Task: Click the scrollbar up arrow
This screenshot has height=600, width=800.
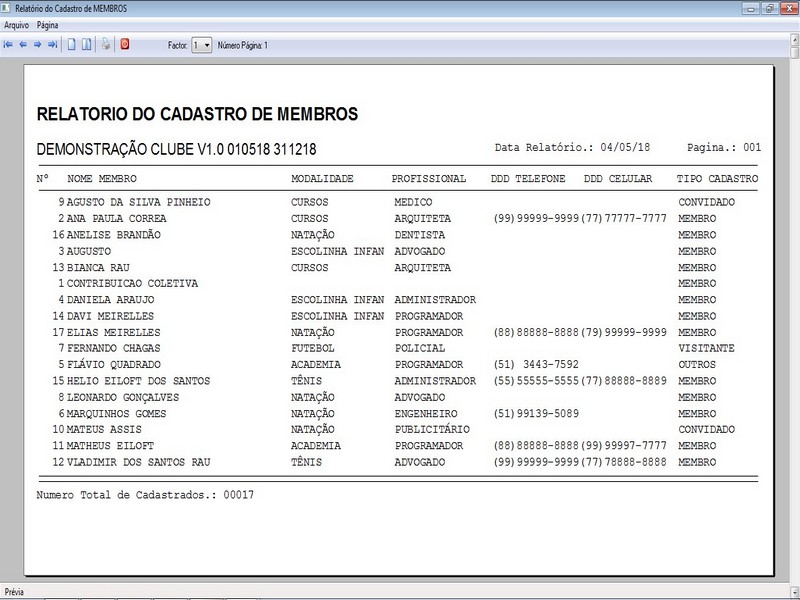Action: coord(795,39)
